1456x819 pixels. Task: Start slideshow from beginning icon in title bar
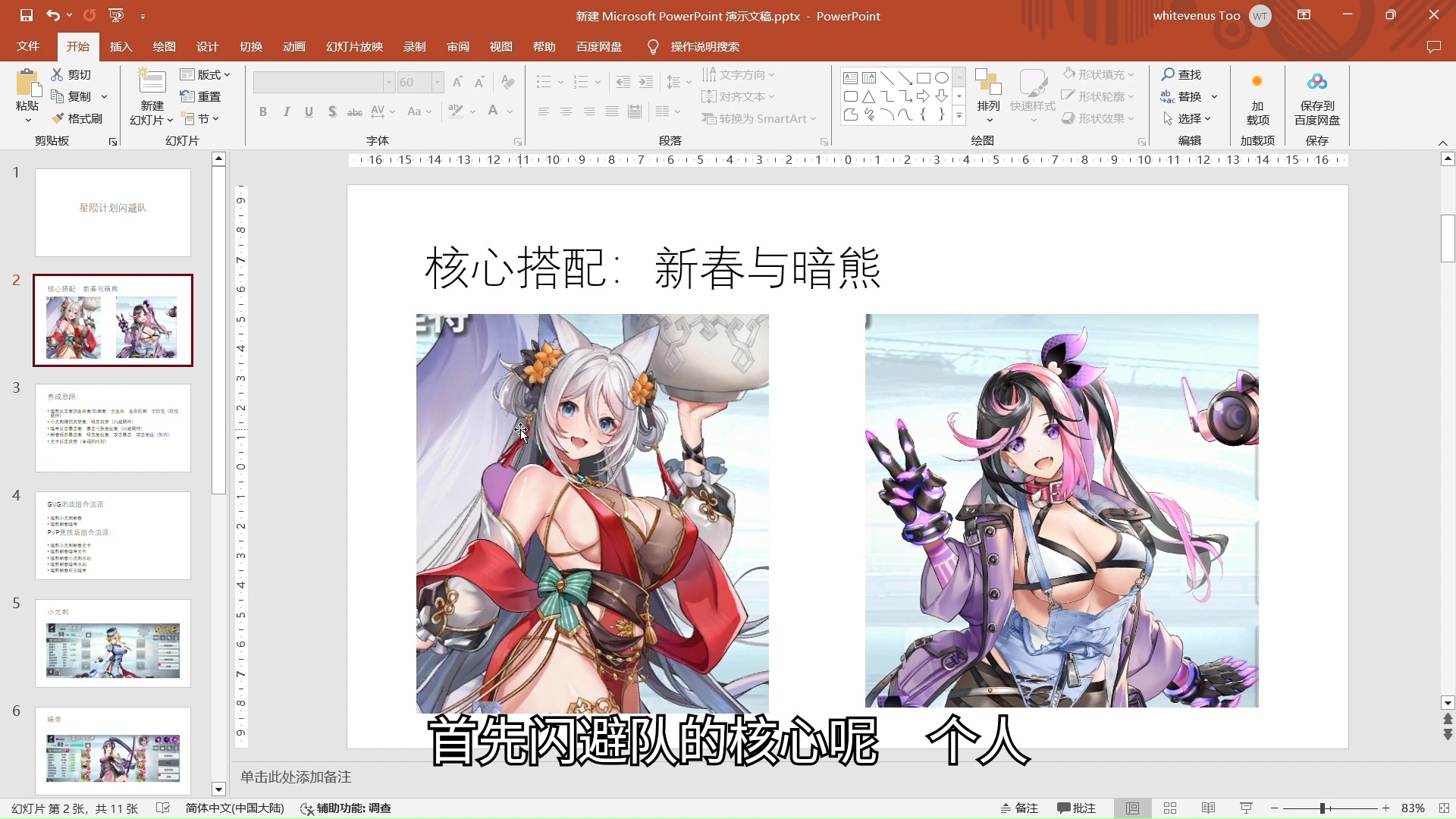click(x=116, y=15)
